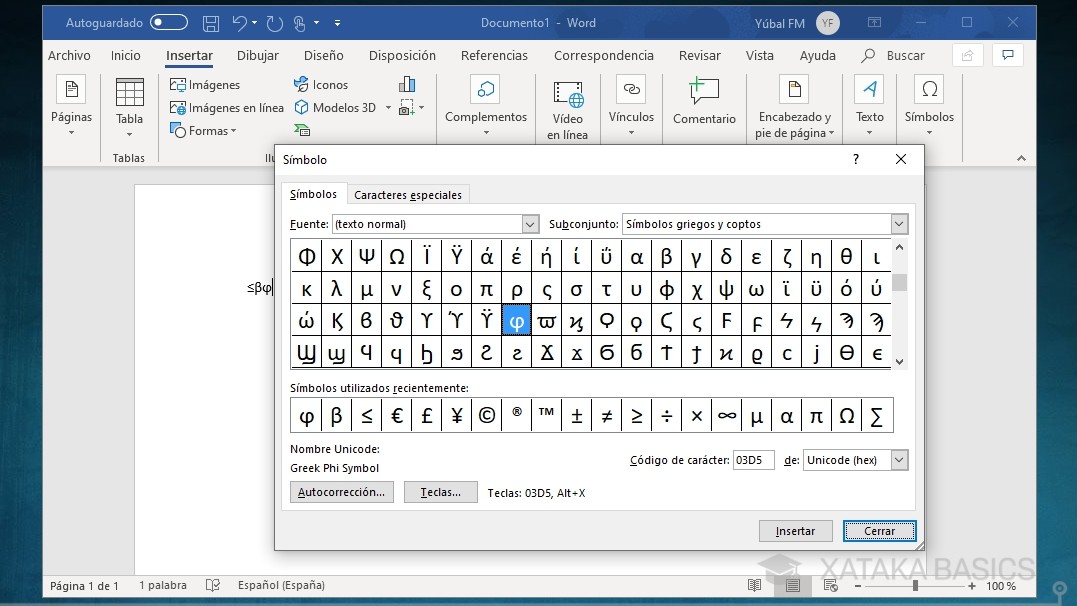
Task: Open Imágenes to insert a picture
Action: pyautogui.click(x=207, y=85)
